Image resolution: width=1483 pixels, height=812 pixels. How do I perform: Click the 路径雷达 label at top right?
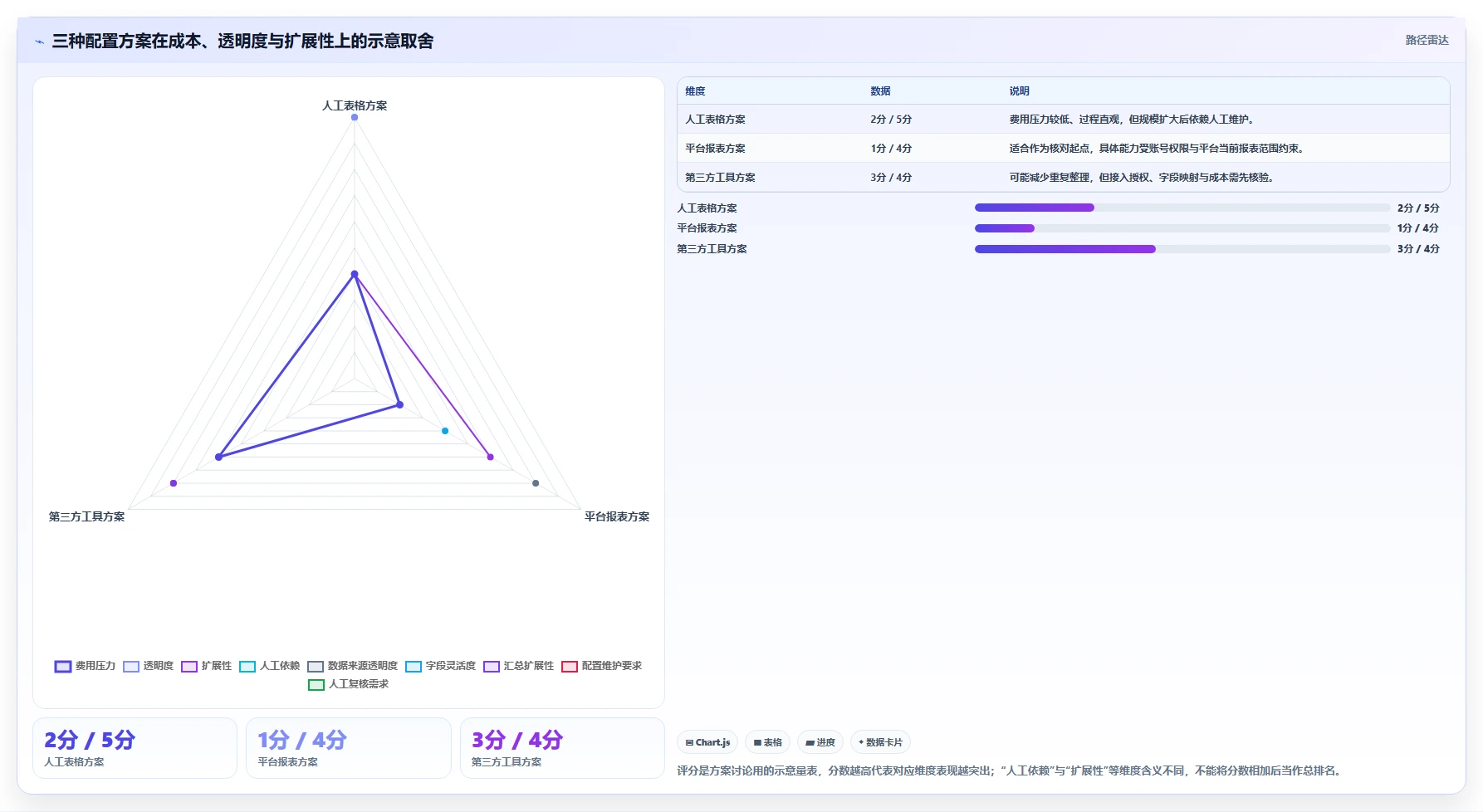click(x=1427, y=40)
